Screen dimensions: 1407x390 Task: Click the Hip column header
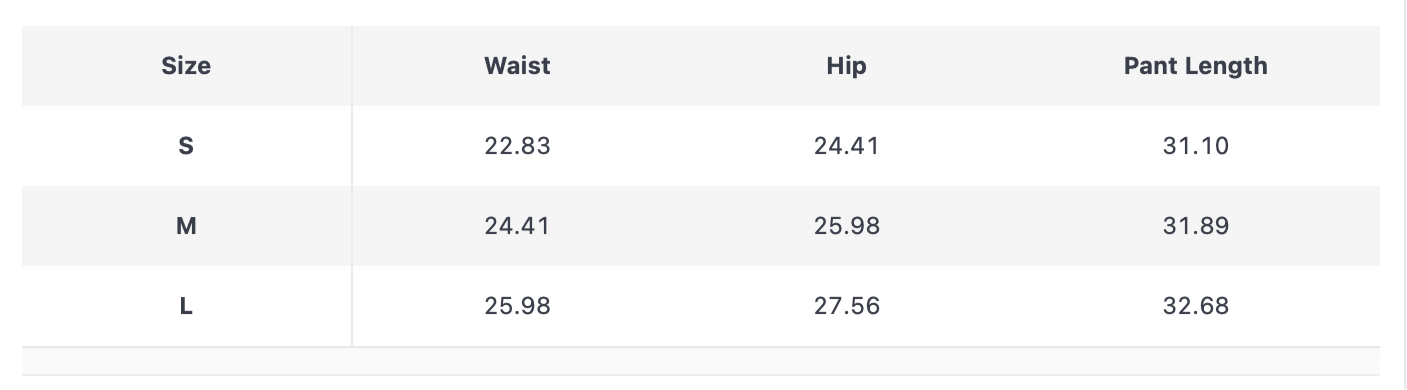pos(847,66)
